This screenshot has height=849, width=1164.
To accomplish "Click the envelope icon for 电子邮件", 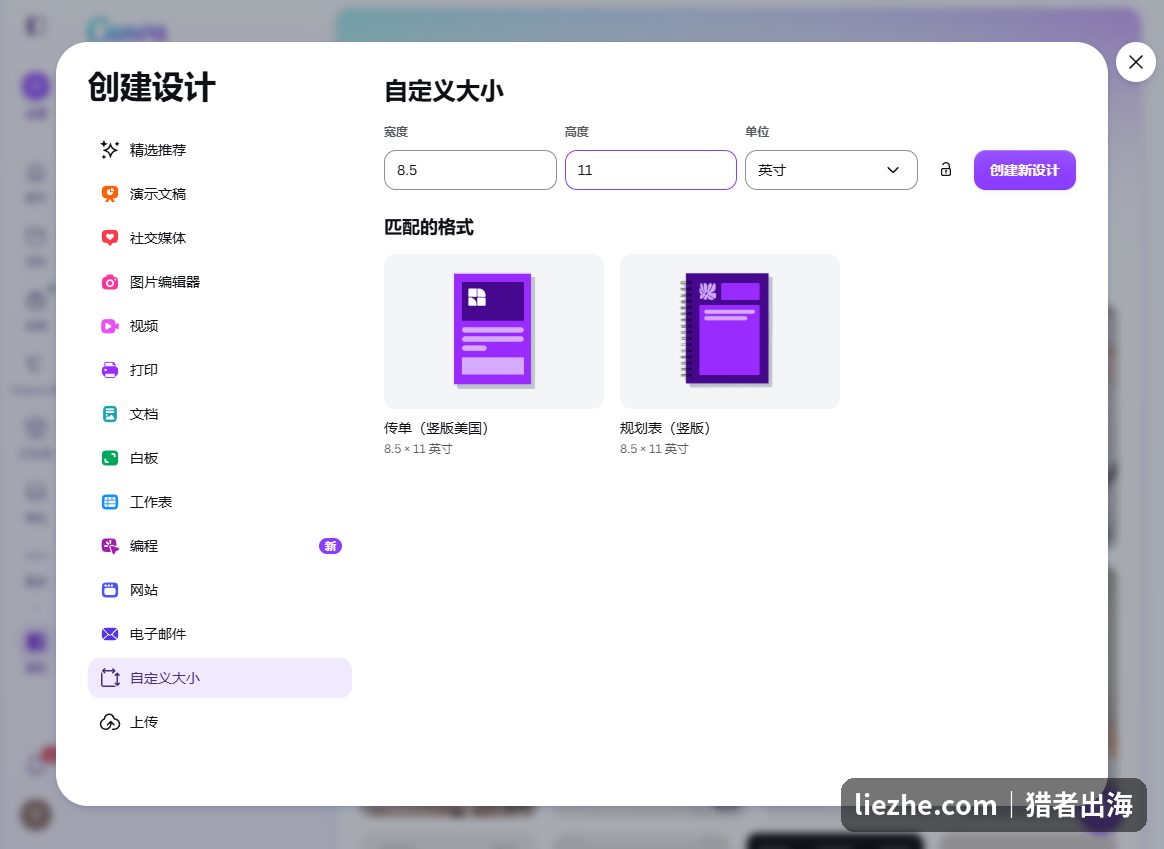I will click(x=110, y=634).
